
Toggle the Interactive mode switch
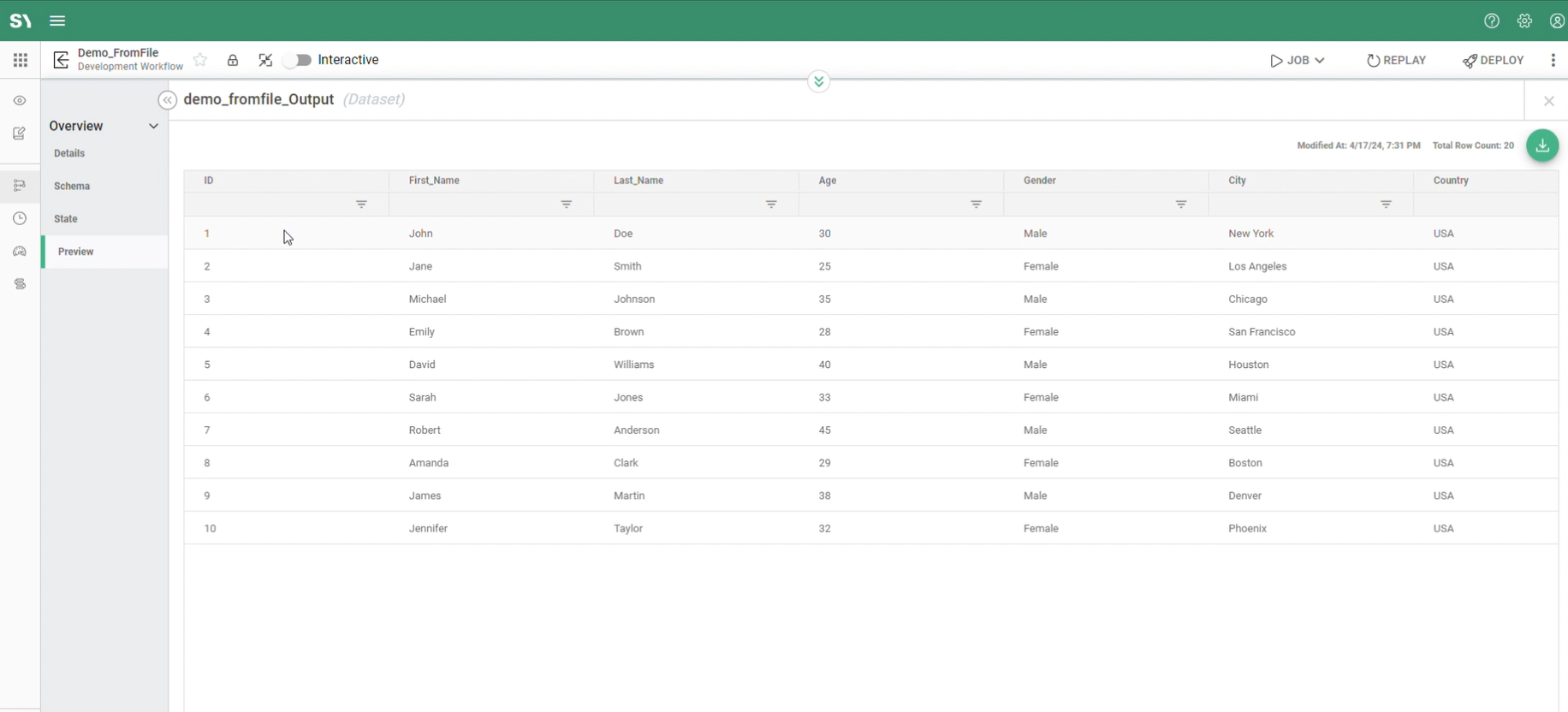click(x=298, y=60)
